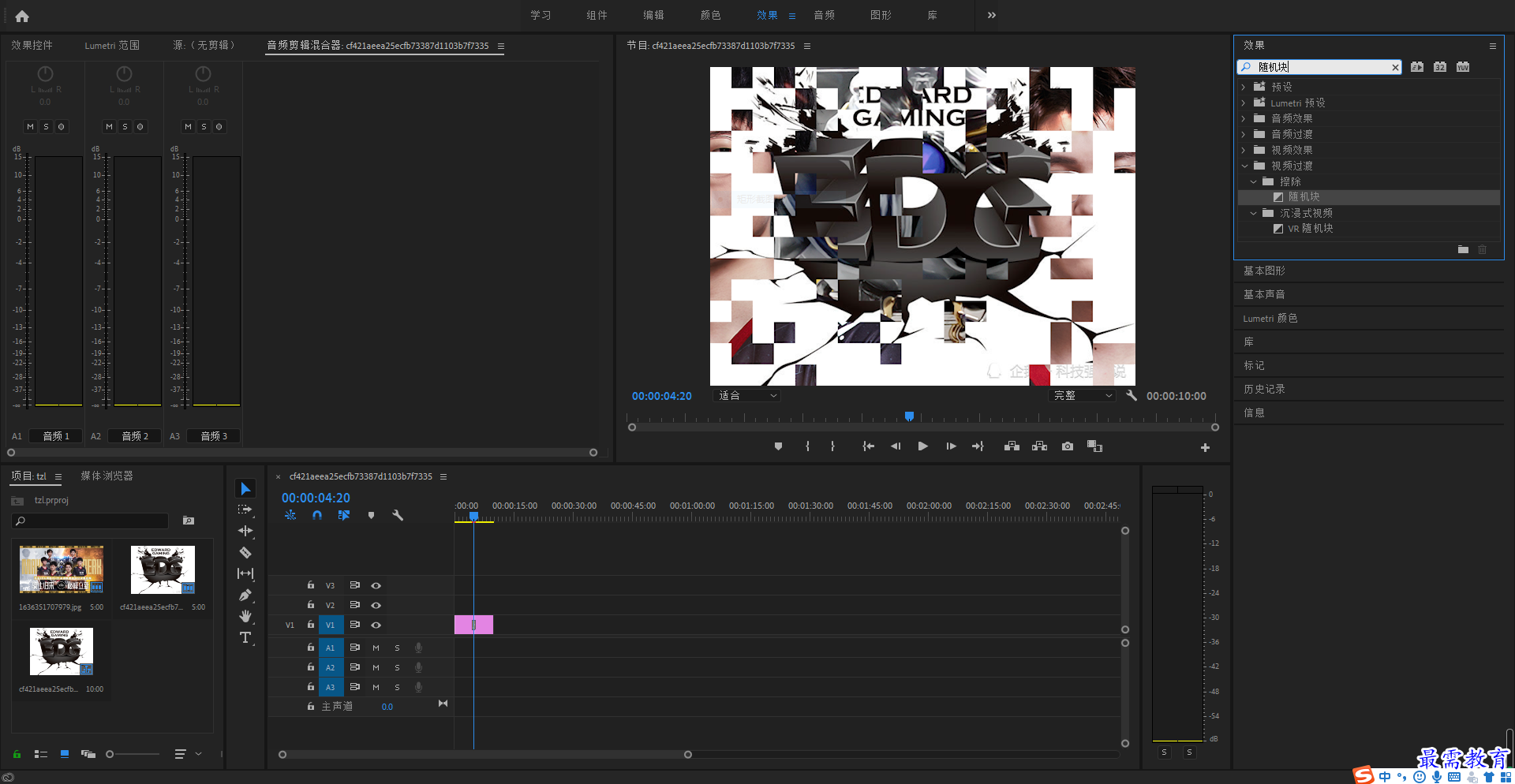Select the 随机块 transition effect
Screen dimensions: 1515x784
pos(1304,197)
